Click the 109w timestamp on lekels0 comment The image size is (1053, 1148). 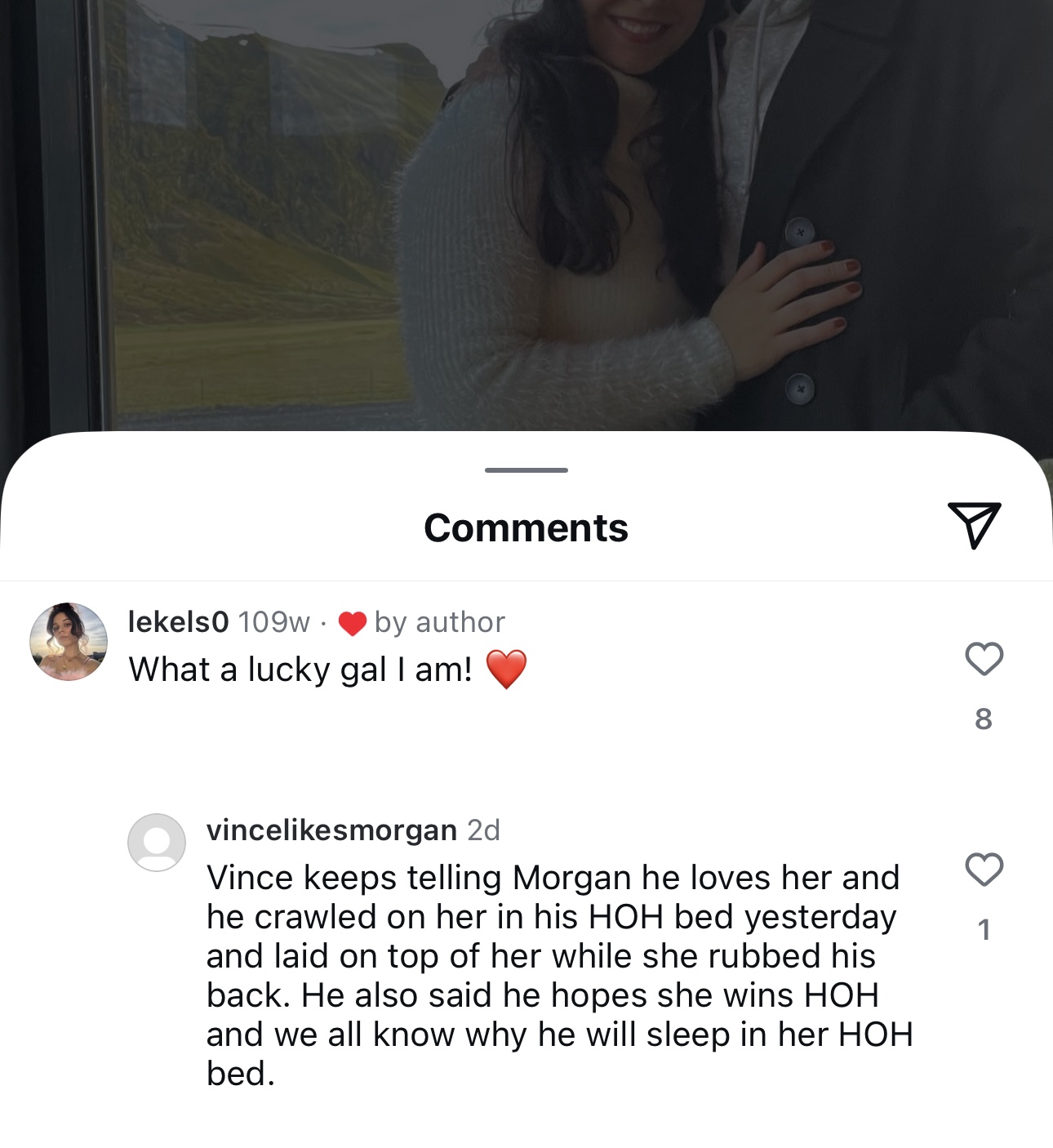point(274,622)
